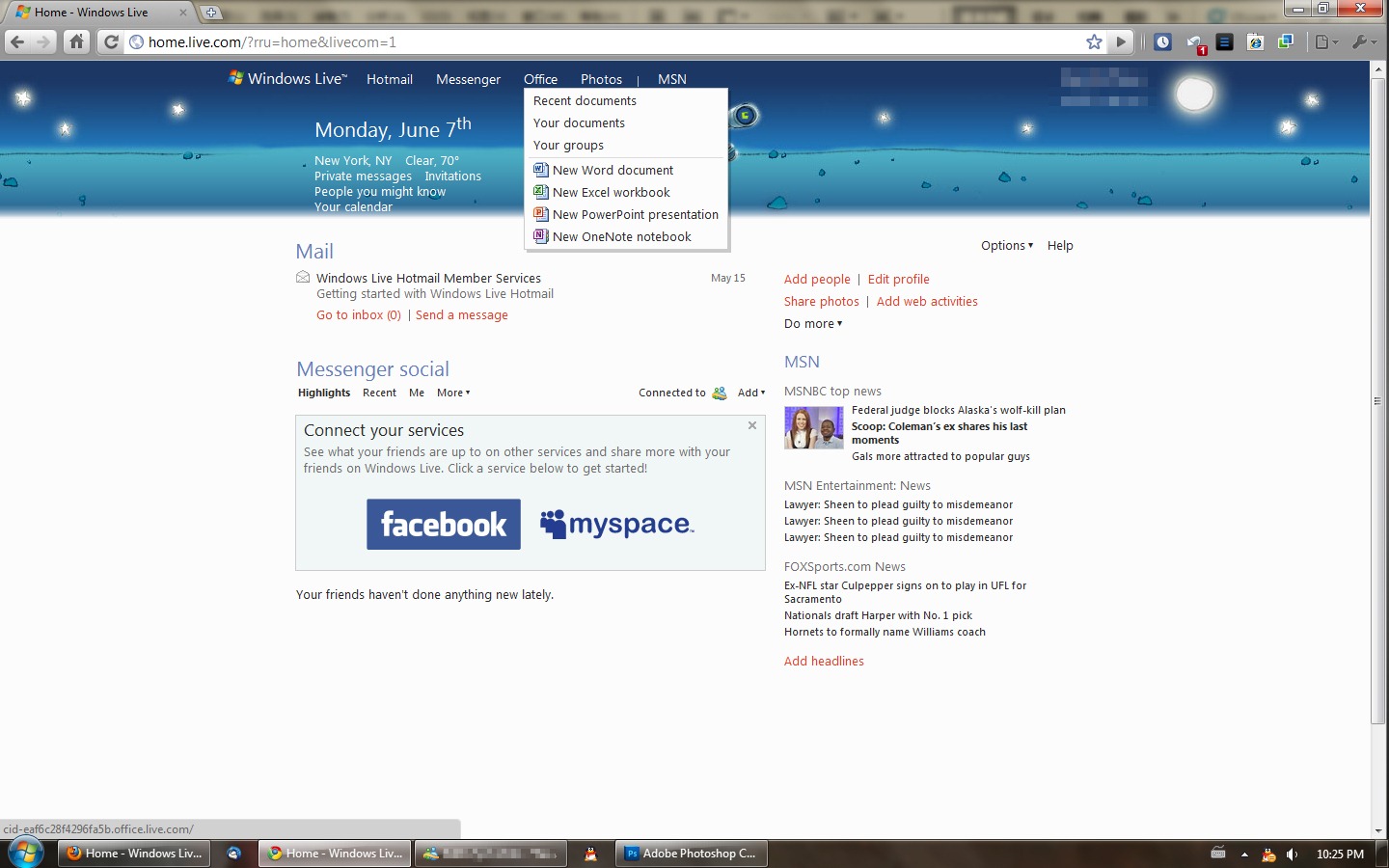Viewport: 1389px width, 868px height.
Task: Click the browser Home icon
Action: [76, 41]
